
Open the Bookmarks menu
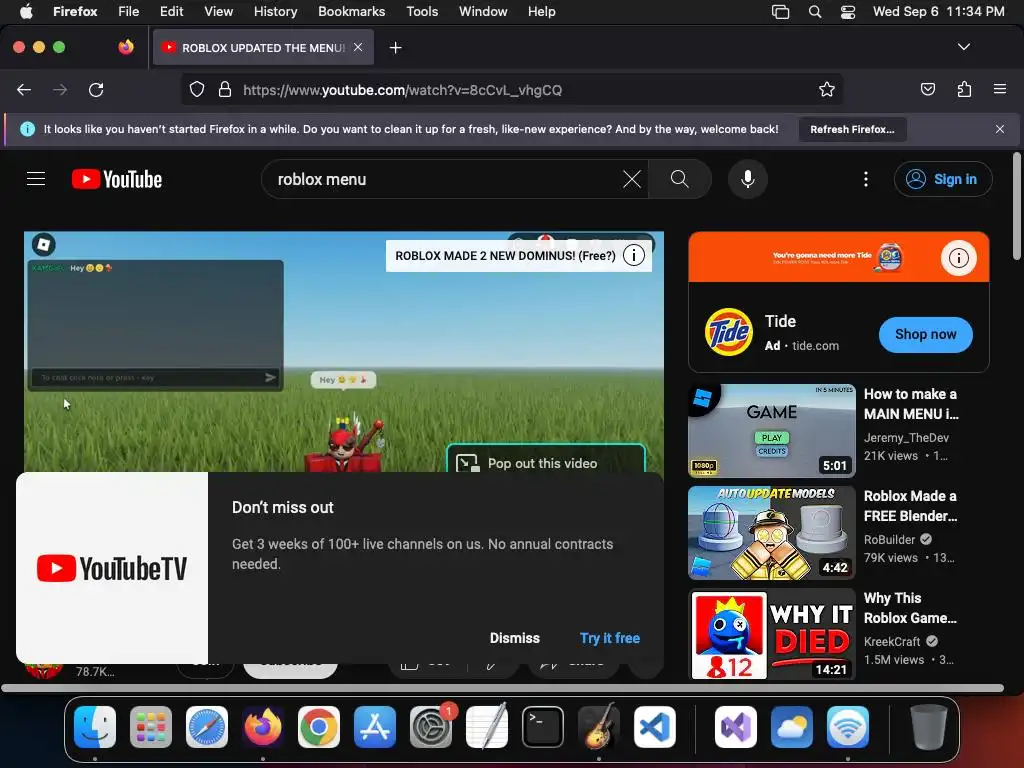pos(351,12)
